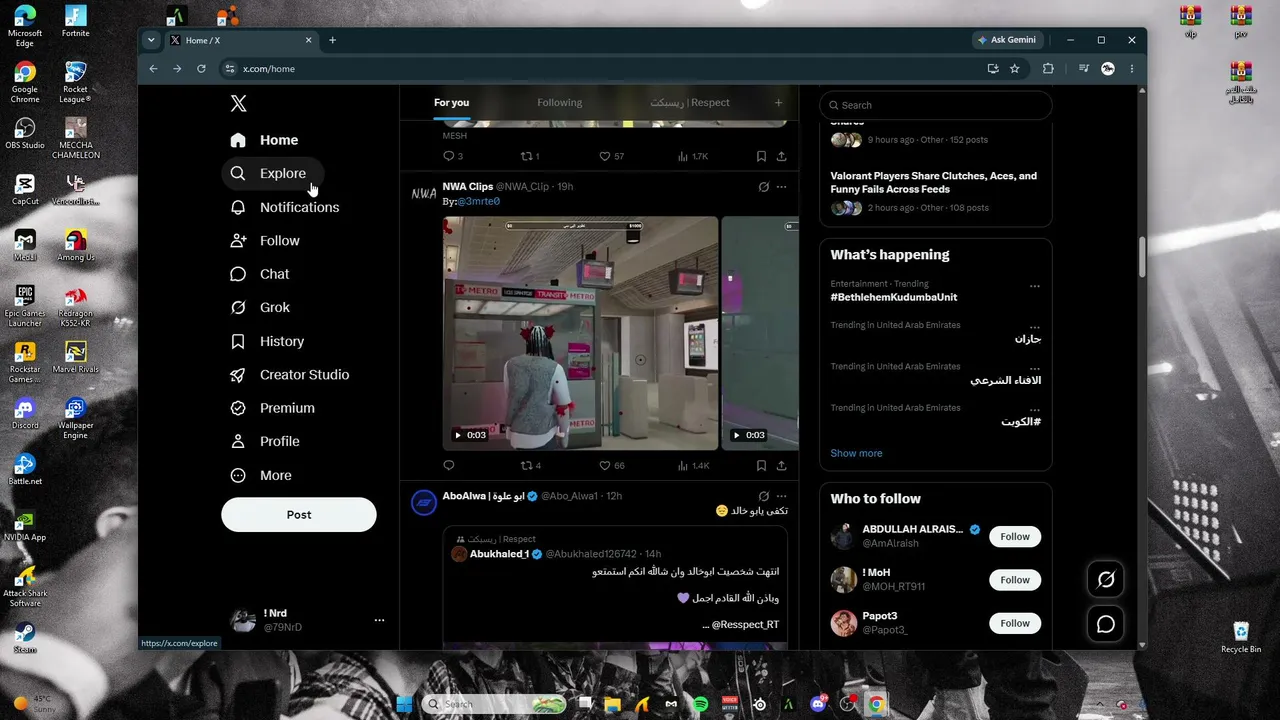Open Chrome media controls icon

tap(1084, 69)
